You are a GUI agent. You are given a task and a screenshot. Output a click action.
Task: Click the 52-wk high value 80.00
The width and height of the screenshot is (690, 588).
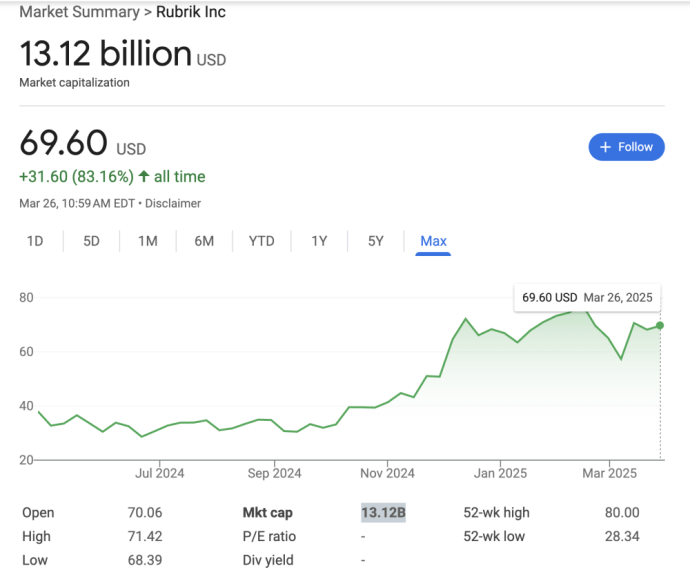(x=622, y=513)
